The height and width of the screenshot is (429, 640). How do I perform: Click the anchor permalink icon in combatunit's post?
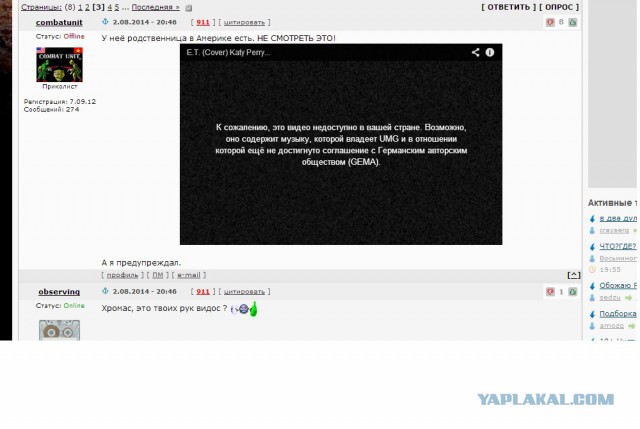click(x=105, y=22)
